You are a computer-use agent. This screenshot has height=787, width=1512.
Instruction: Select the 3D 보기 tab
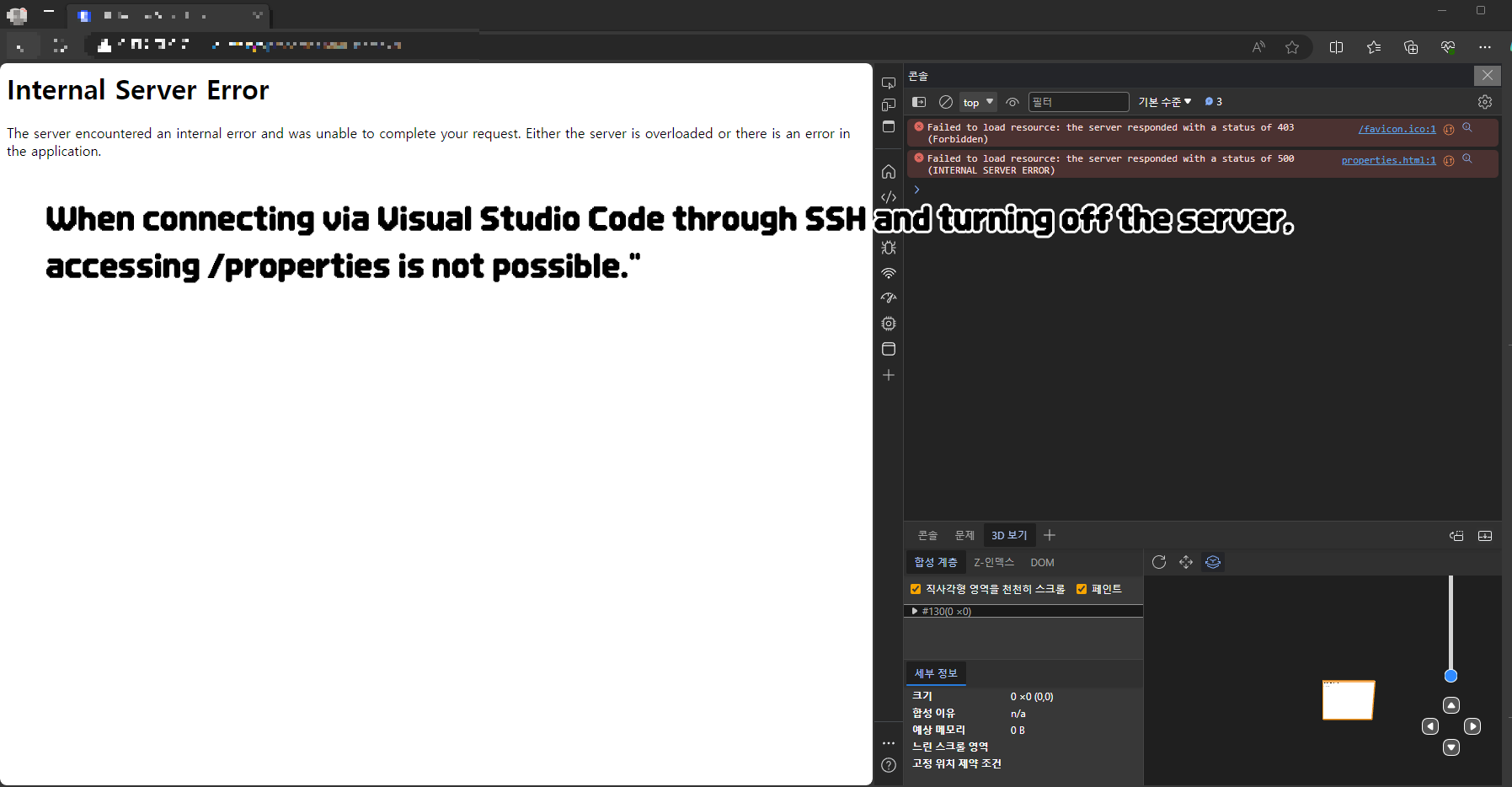pyautogui.click(x=1009, y=535)
